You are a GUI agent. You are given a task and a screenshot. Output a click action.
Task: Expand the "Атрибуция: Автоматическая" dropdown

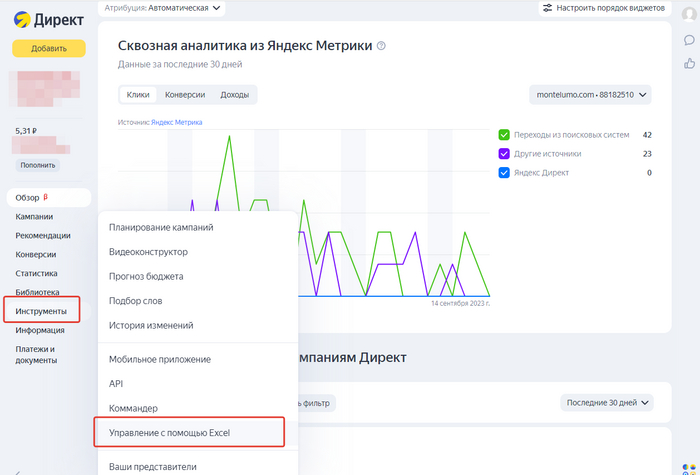click(x=163, y=8)
